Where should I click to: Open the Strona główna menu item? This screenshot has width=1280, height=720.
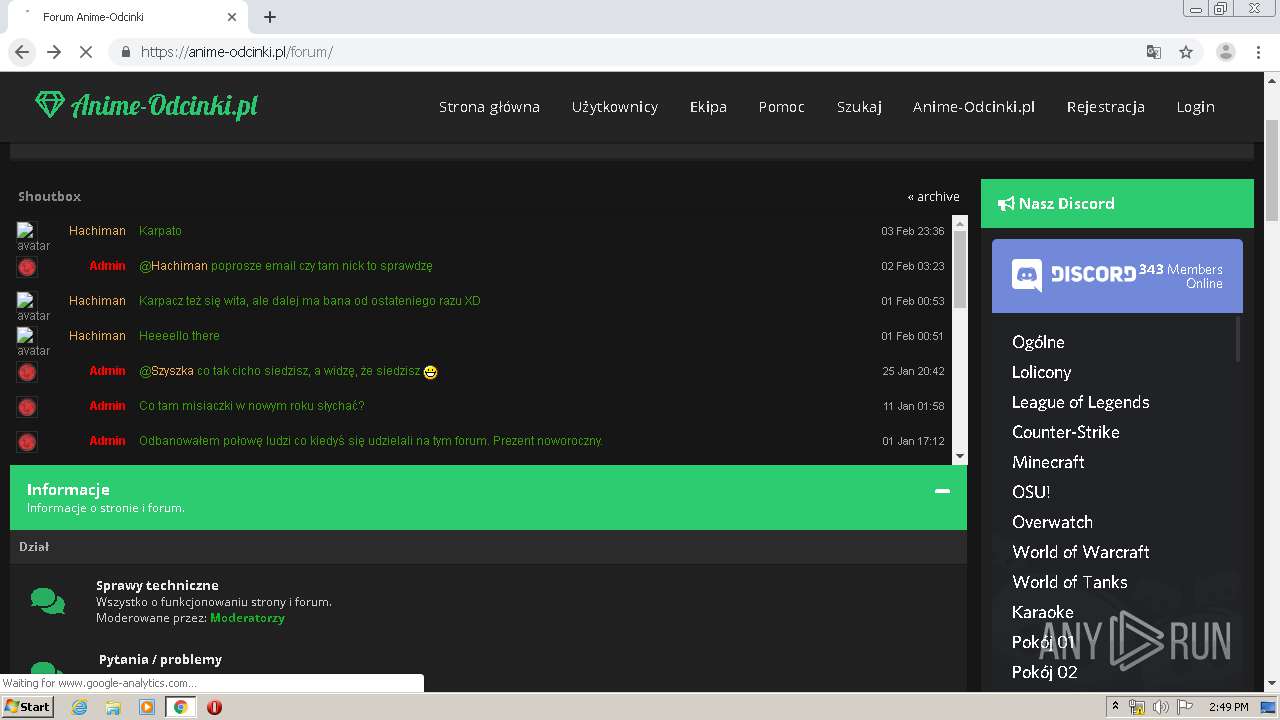[x=489, y=107]
